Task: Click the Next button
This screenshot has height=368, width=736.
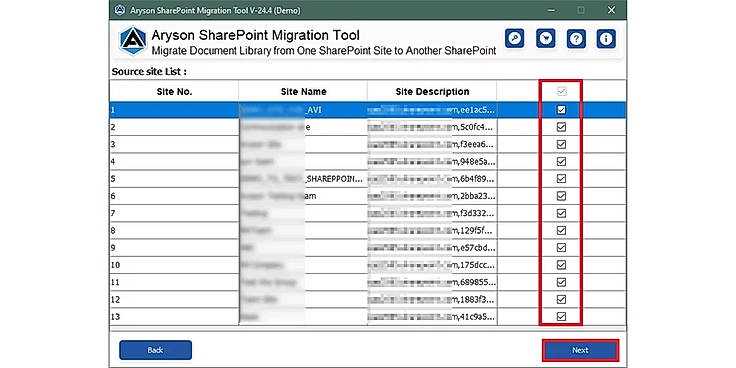Action: pos(580,350)
